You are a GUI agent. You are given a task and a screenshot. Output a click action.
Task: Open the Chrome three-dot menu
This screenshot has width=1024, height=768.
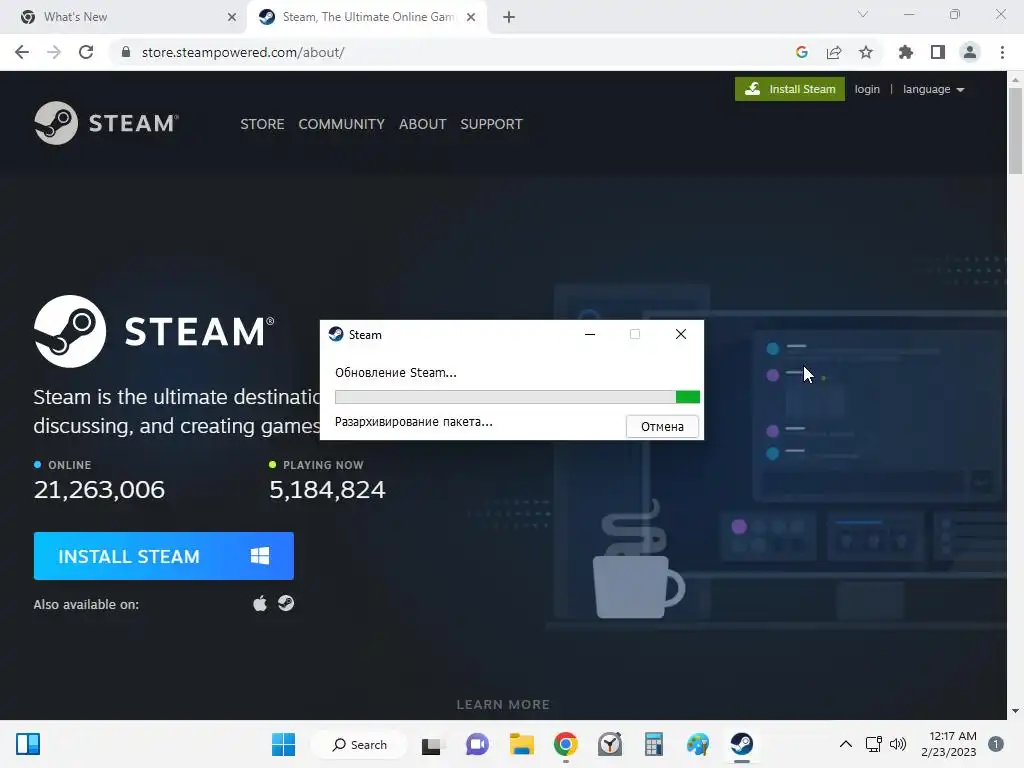(1002, 52)
